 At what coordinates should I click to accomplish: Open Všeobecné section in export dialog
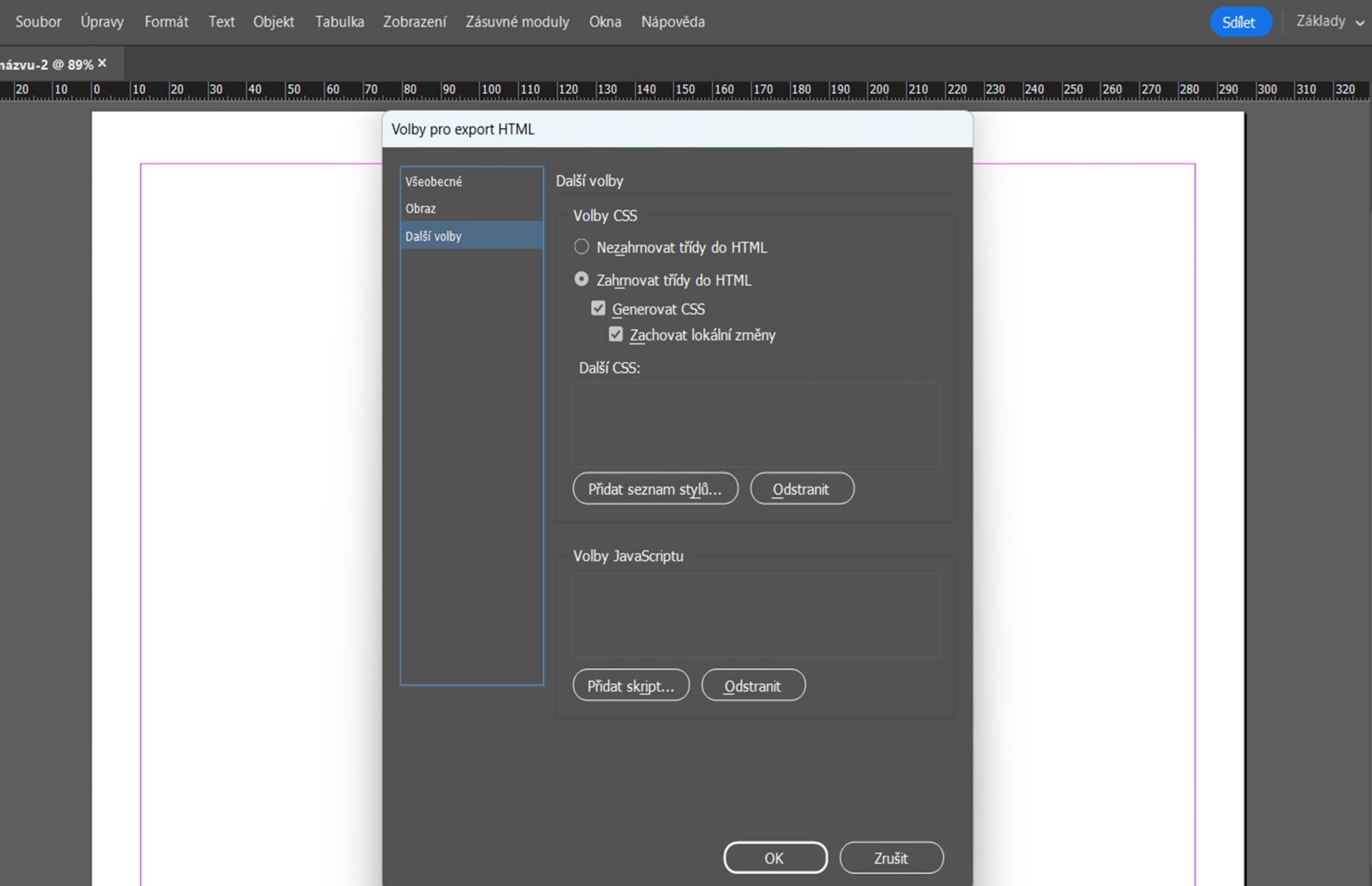tap(434, 181)
